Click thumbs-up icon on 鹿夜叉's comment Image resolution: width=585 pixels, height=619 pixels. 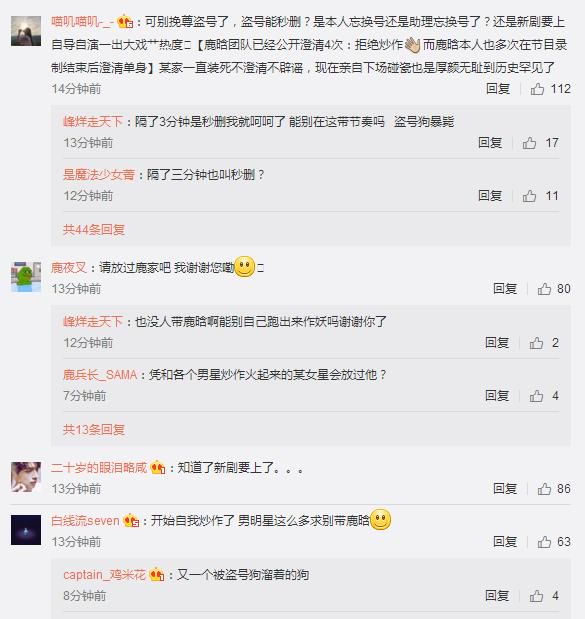[x=544, y=289]
